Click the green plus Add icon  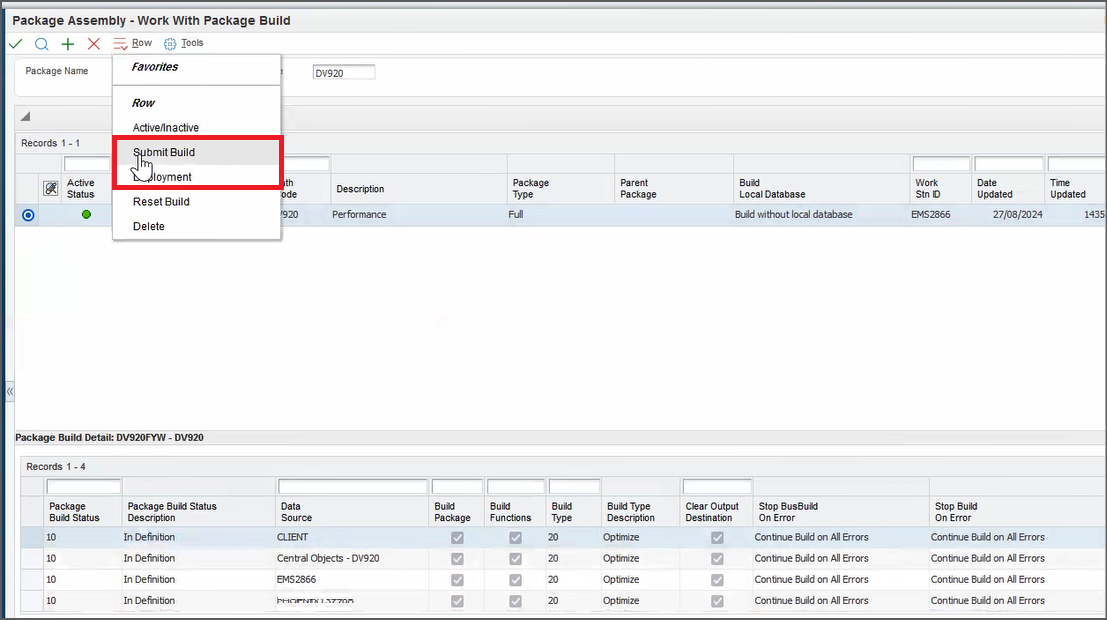[68, 44]
